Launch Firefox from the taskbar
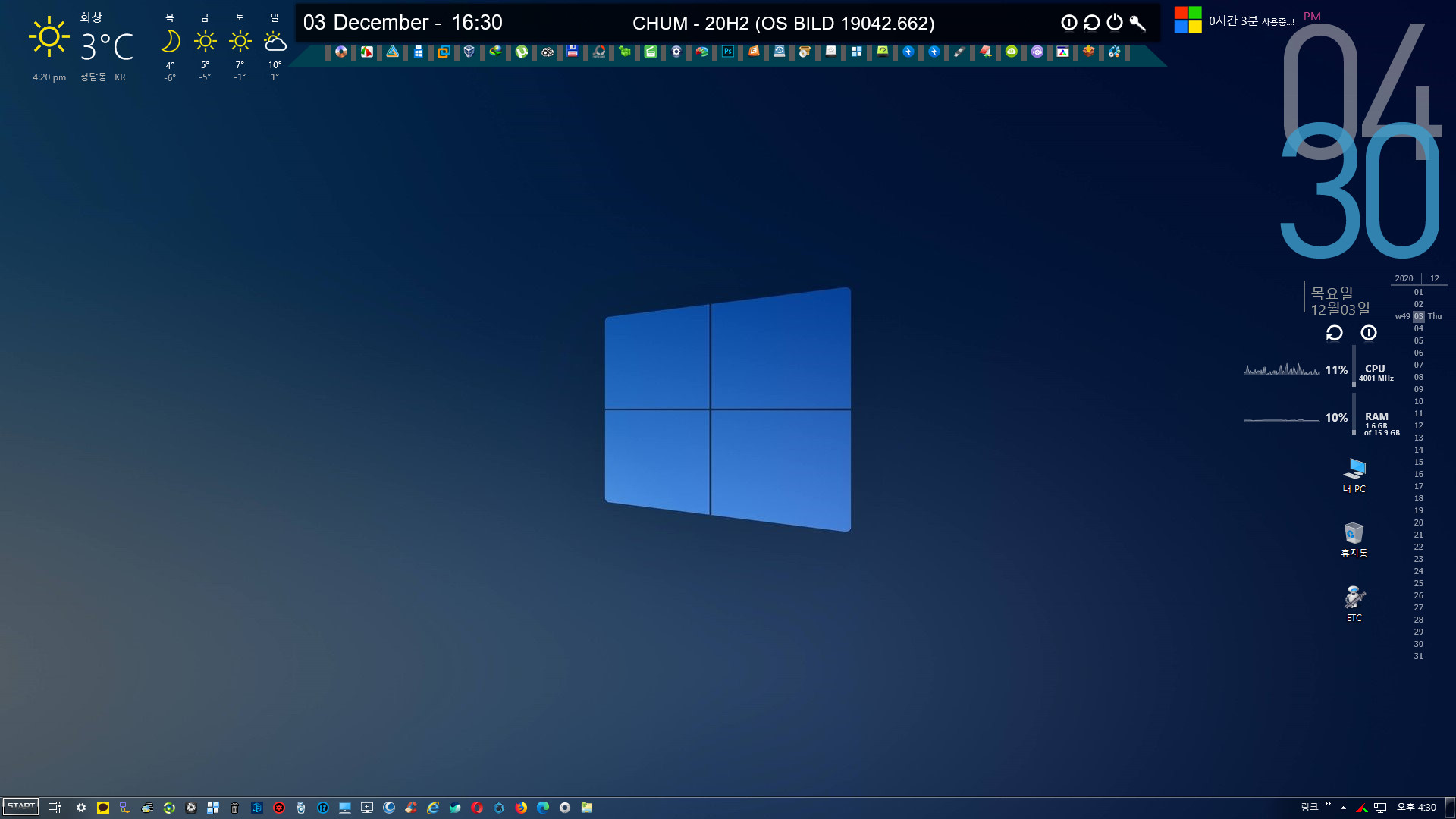Screen dimensions: 1456x819 click(521, 808)
